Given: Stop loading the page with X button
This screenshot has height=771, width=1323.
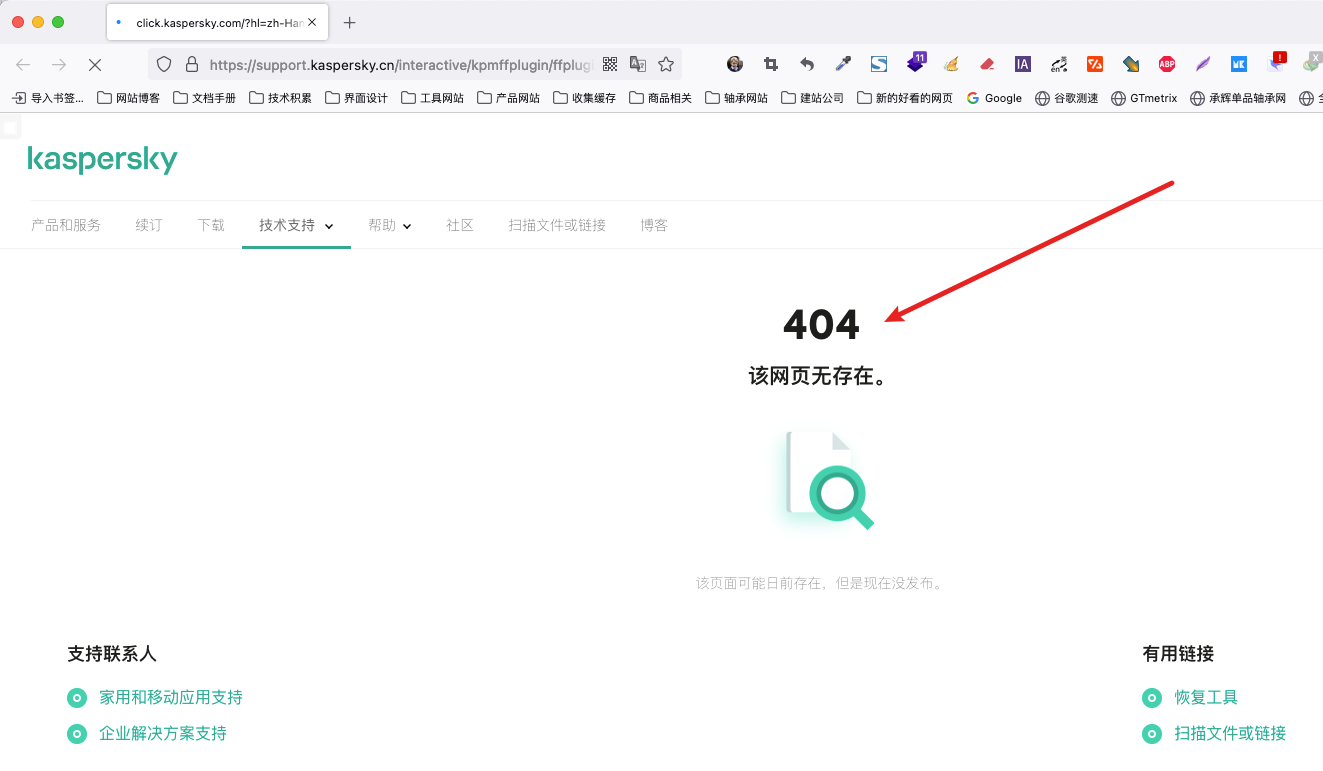Looking at the screenshot, I should [94, 64].
